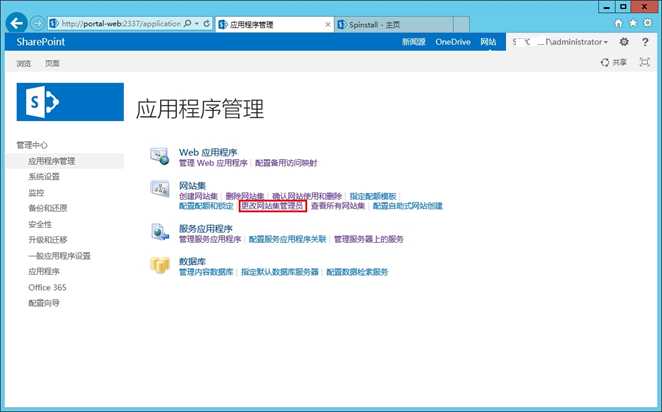Click the address bar search magnifier icon
The width and height of the screenshot is (662, 412).
coord(187,24)
